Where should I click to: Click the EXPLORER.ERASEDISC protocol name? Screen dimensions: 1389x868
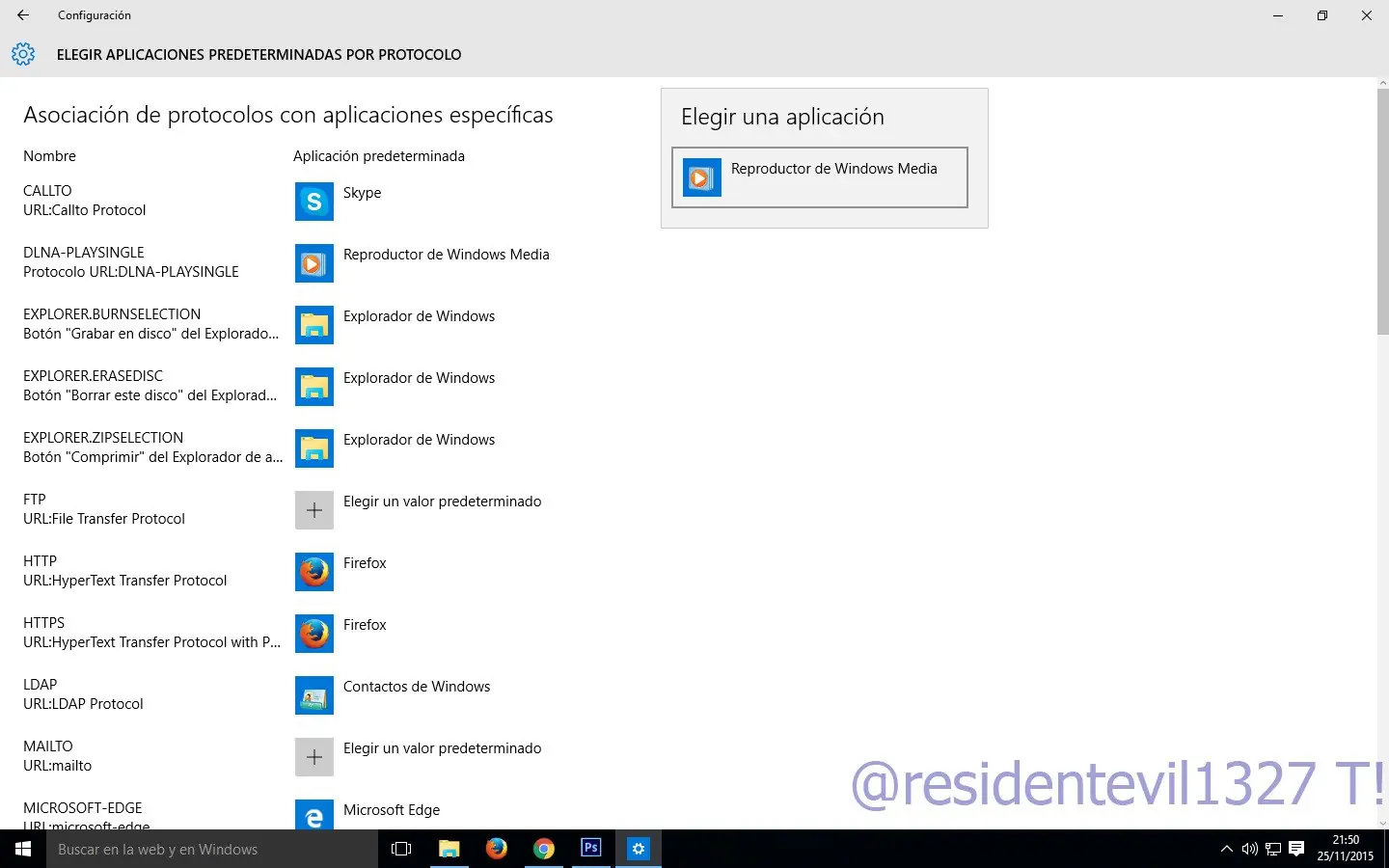(x=94, y=376)
